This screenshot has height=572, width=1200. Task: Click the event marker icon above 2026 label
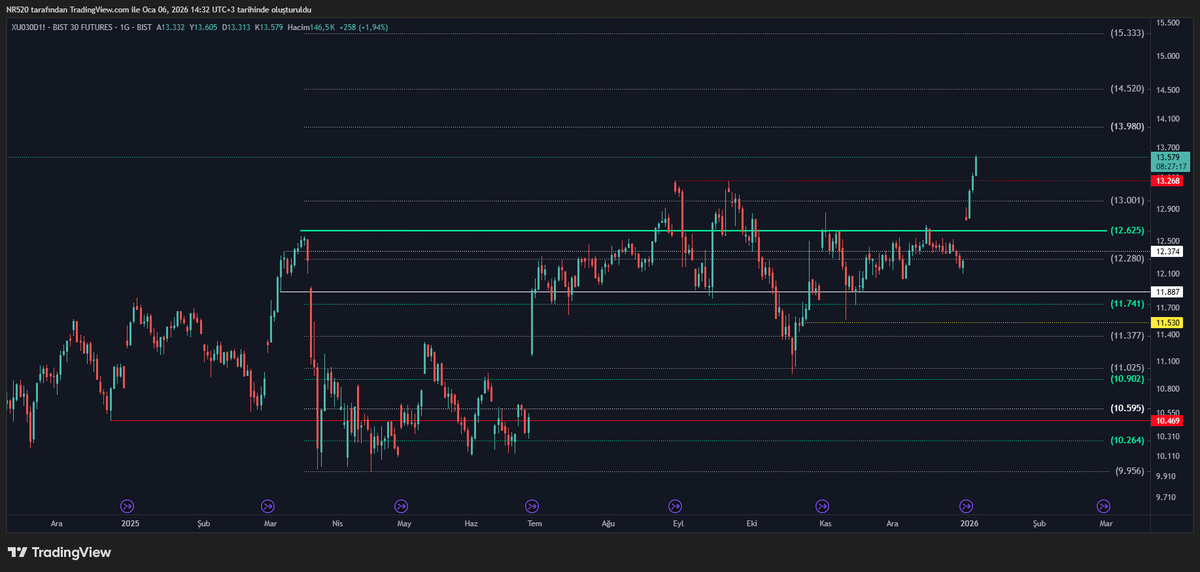tap(967, 506)
